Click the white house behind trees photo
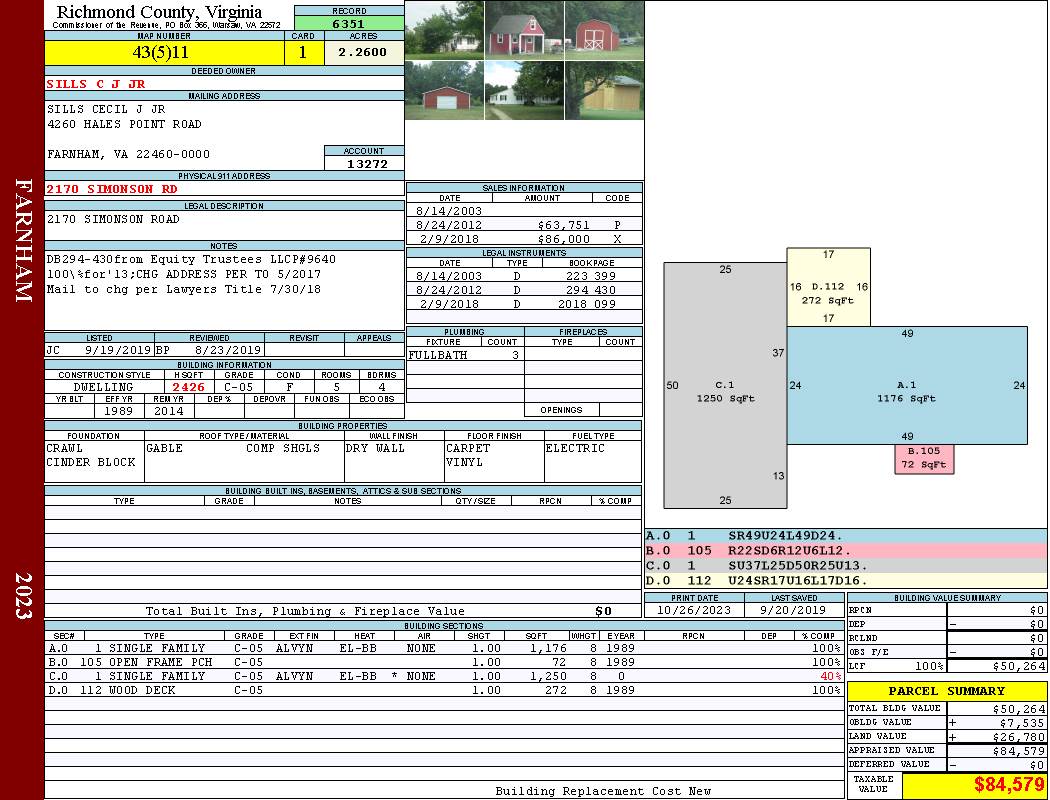 coord(444,30)
